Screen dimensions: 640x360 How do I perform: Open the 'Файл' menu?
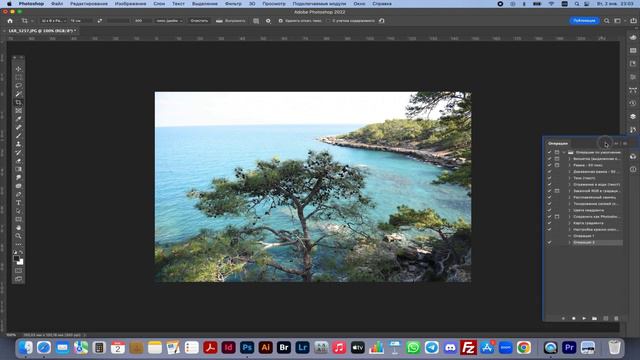[x=57, y=4]
